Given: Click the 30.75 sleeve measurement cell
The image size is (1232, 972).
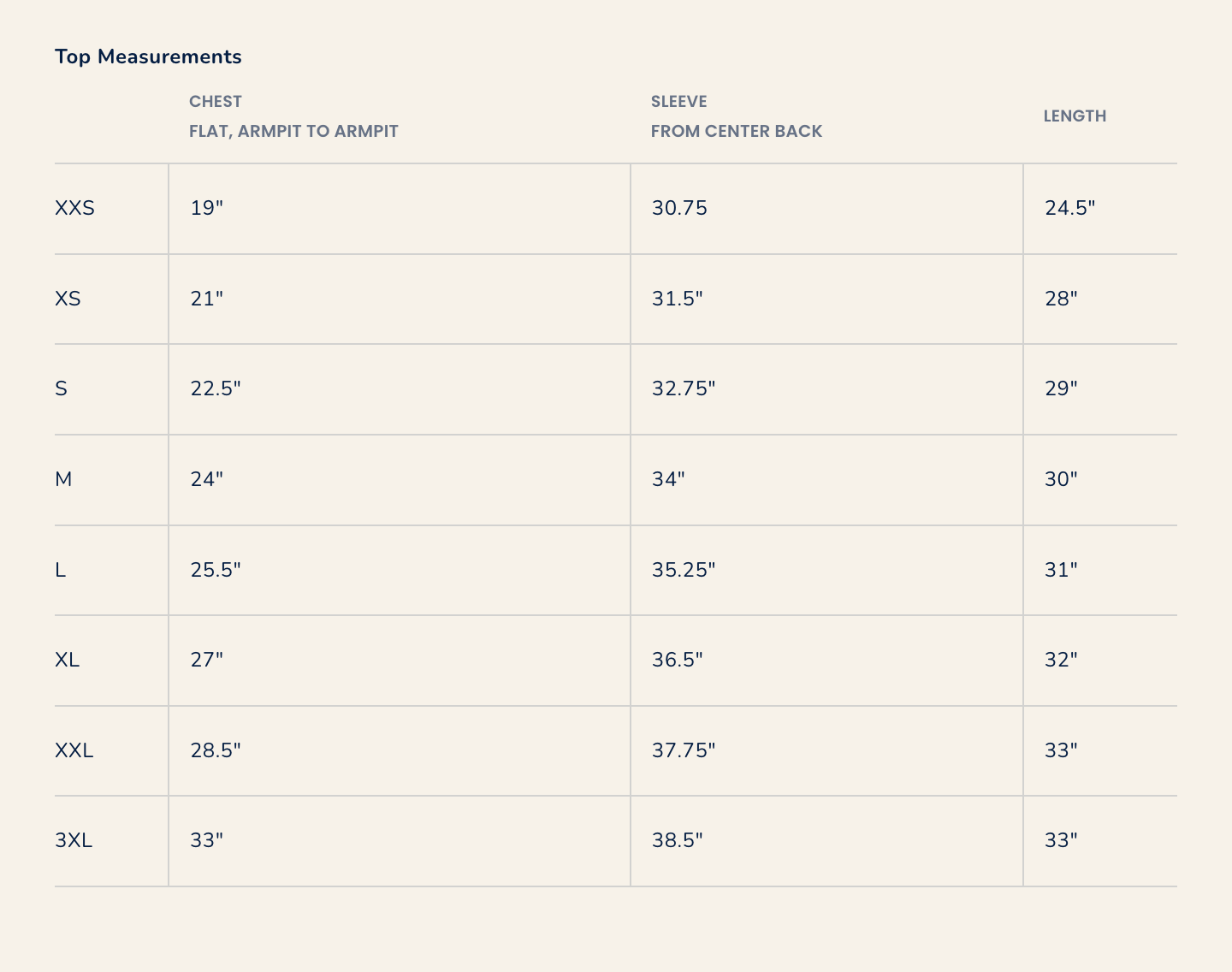Looking at the screenshot, I should click(679, 208).
